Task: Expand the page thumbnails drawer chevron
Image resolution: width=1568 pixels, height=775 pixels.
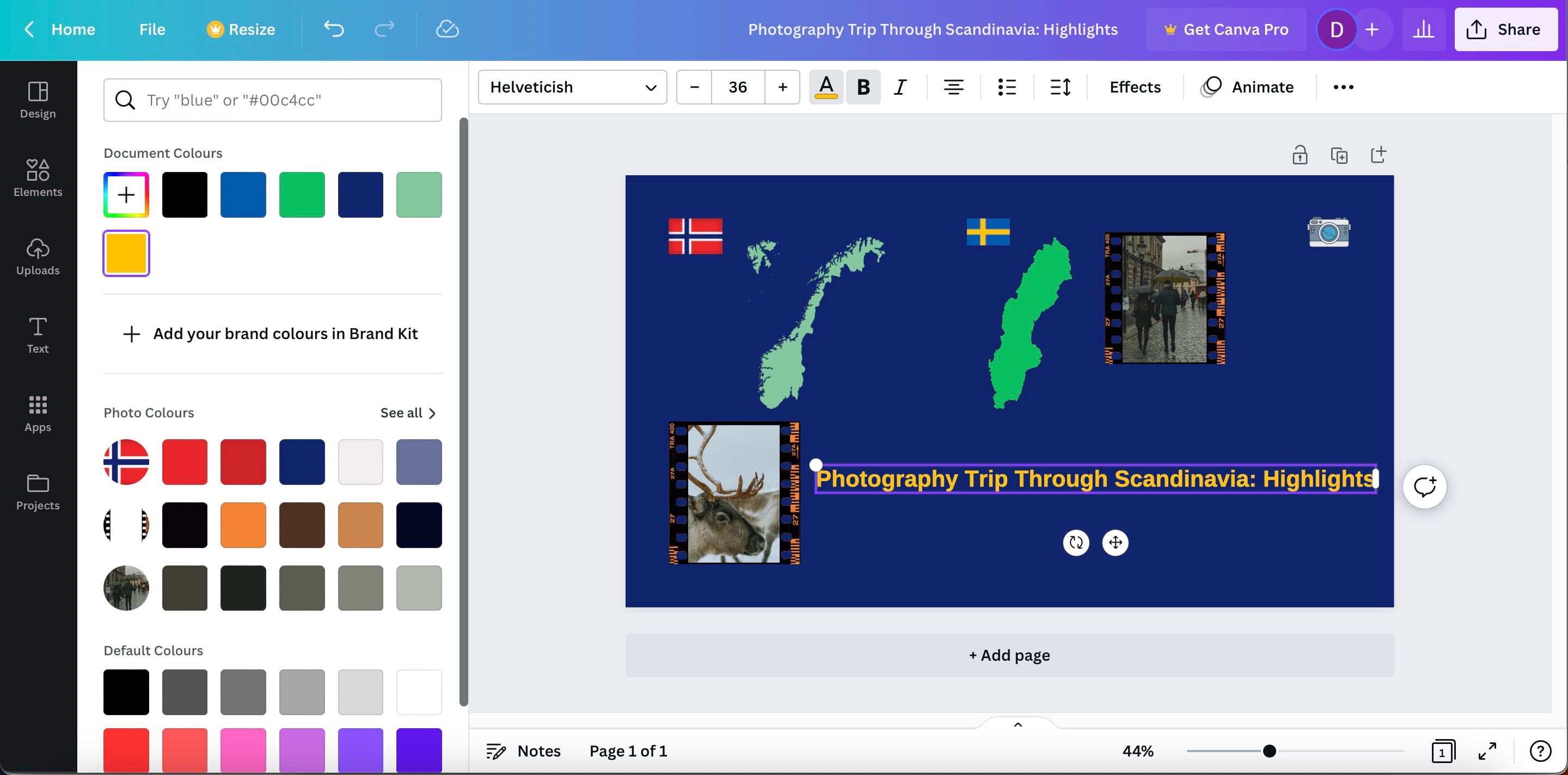Action: (x=1018, y=724)
